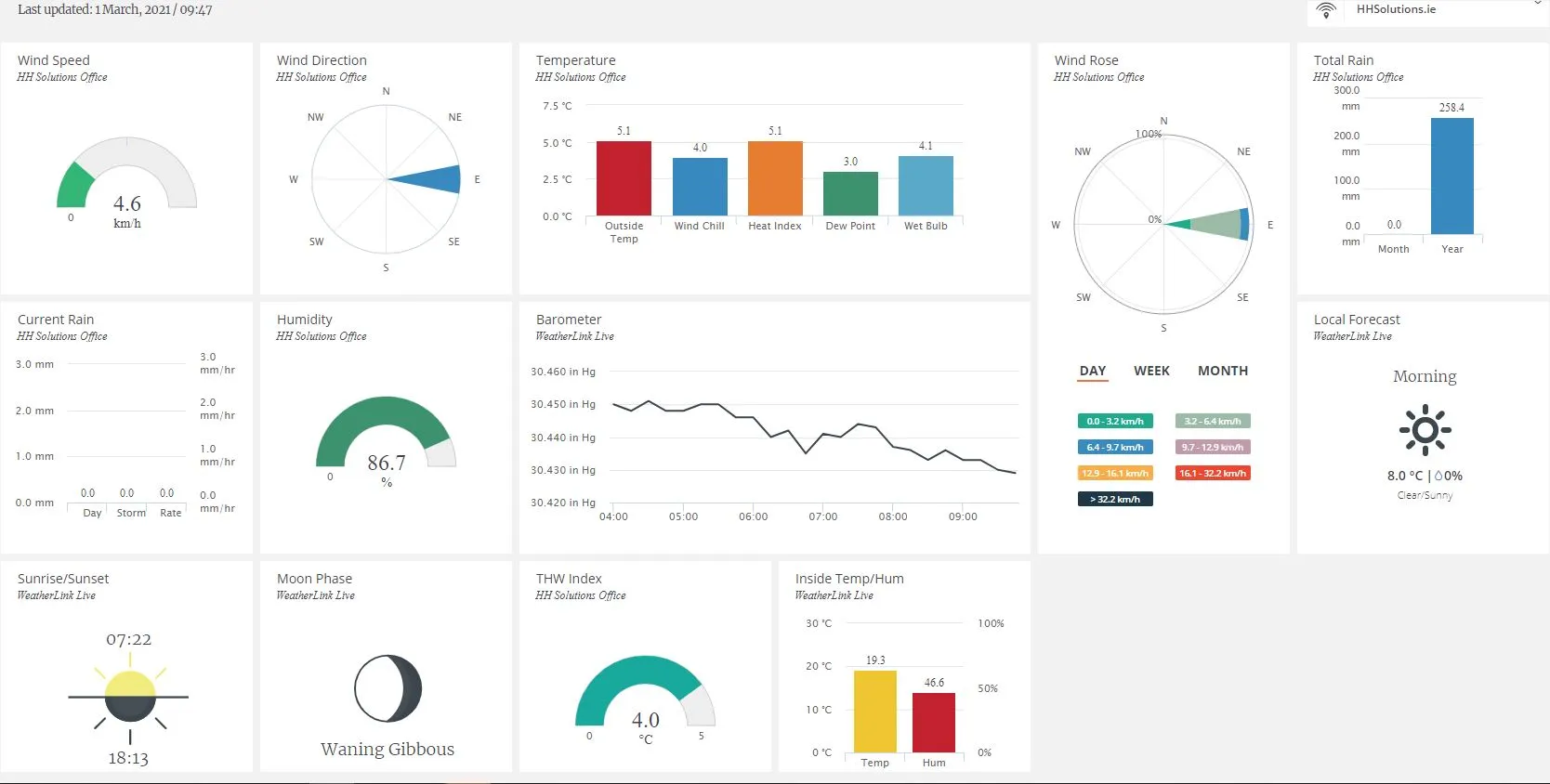Click the 9.7 - 12.9 km/h legend swatch
1550x784 pixels.
(1213, 447)
